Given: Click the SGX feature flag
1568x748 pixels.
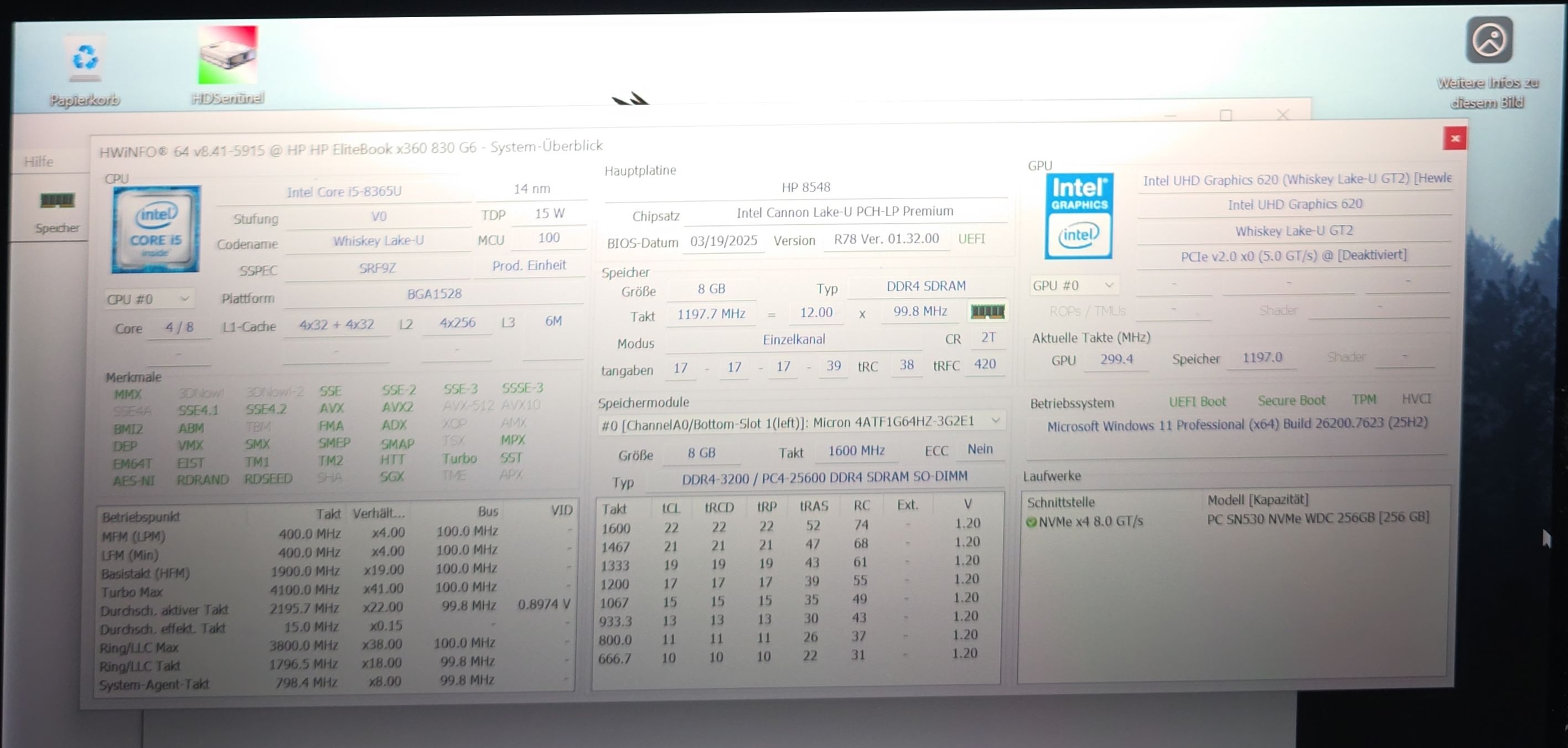Looking at the screenshot, I should point(392,476).
